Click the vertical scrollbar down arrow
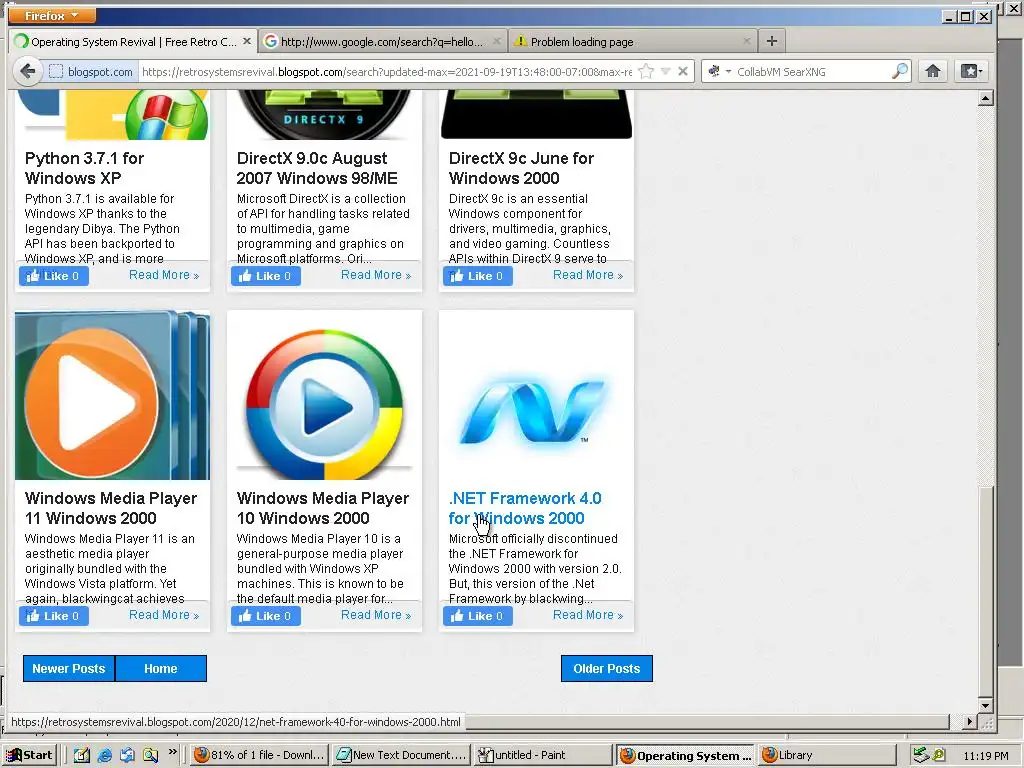The image size is (1024, 768). pyautogui.click(x=985, y=705)
